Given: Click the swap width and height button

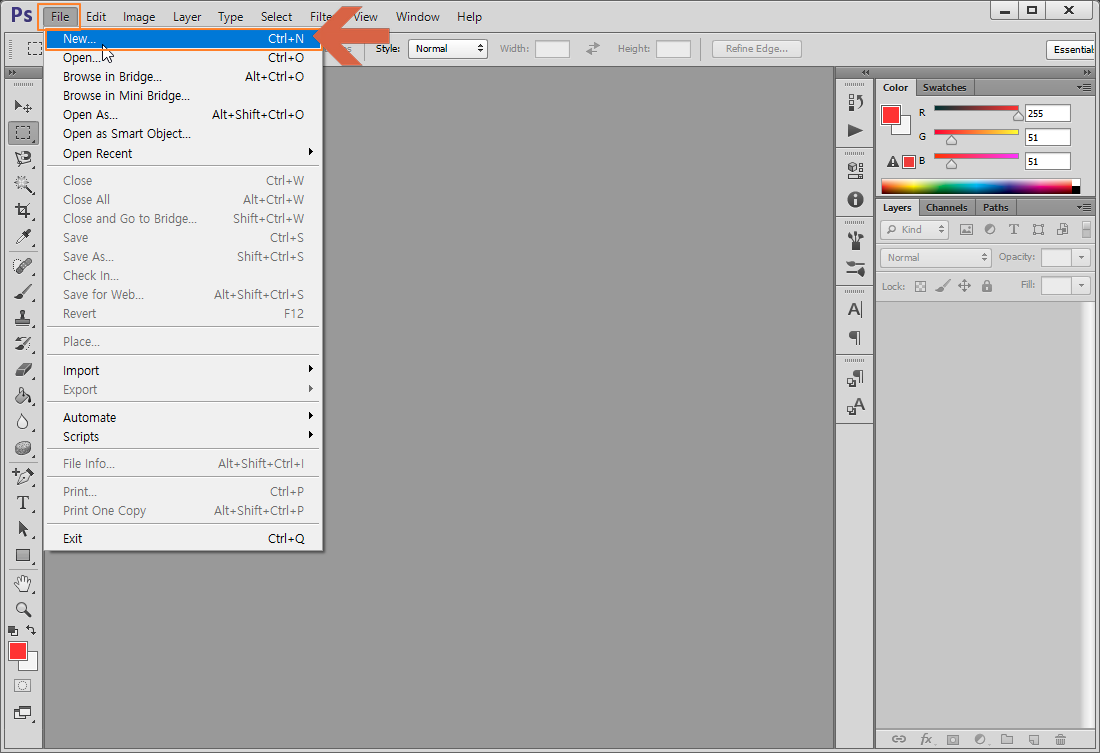Looking at the screenshot, I should tap(593, 48).
